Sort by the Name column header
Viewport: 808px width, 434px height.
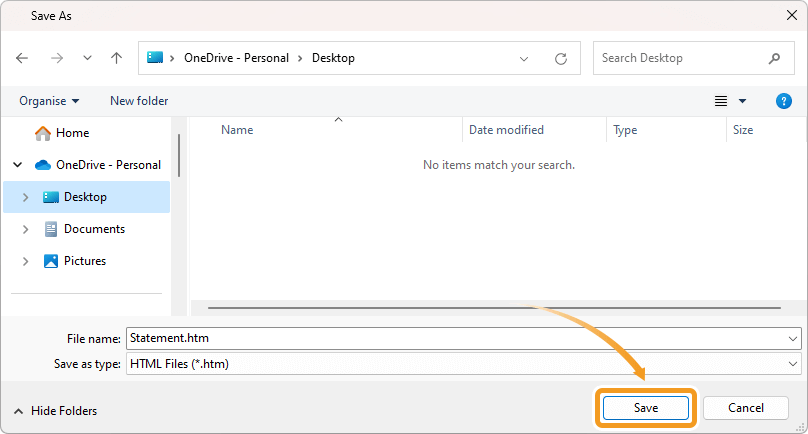[237, 130]
